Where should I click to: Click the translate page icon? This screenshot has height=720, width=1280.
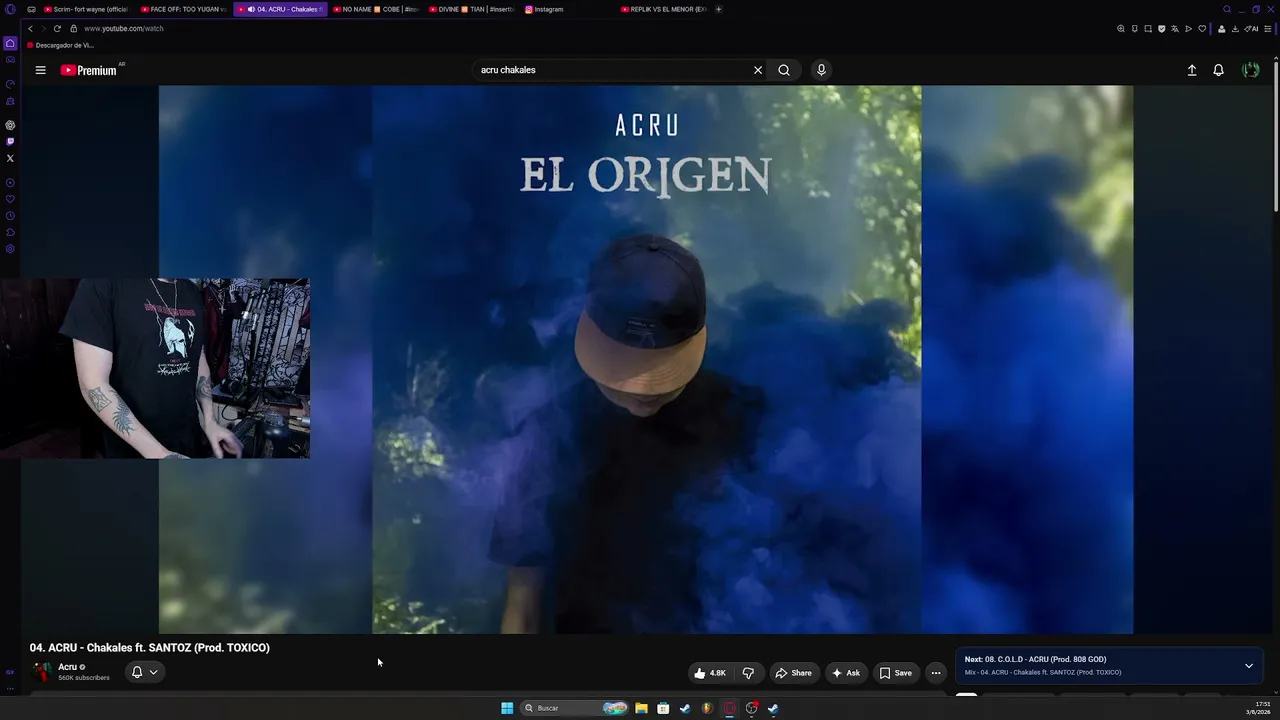tap(1175, 28)
